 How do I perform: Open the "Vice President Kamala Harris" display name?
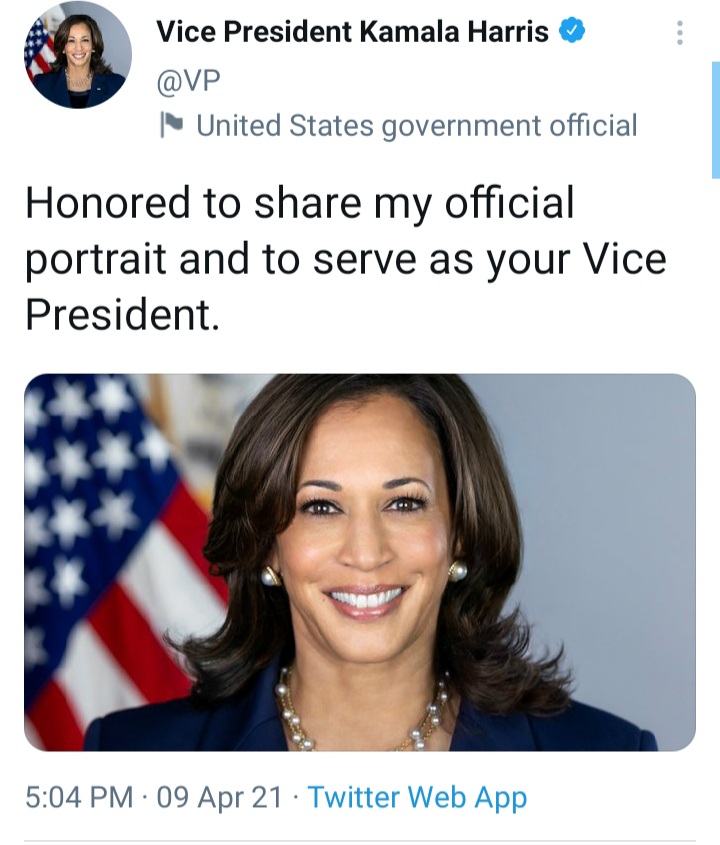click(352, 32)
